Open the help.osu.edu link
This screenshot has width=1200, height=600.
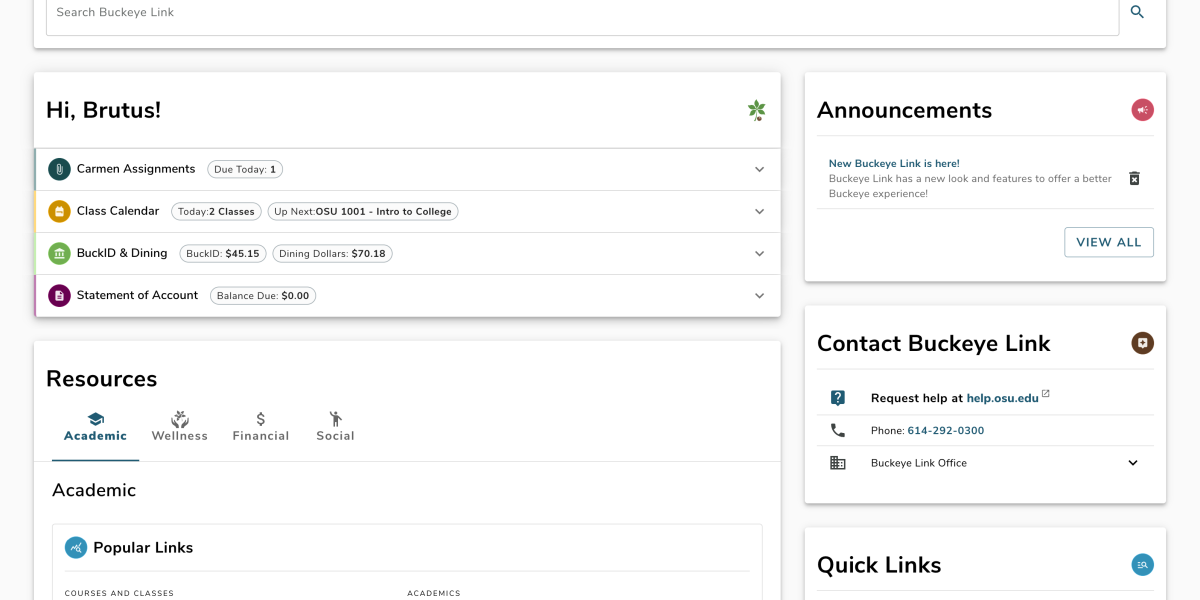1001,398
